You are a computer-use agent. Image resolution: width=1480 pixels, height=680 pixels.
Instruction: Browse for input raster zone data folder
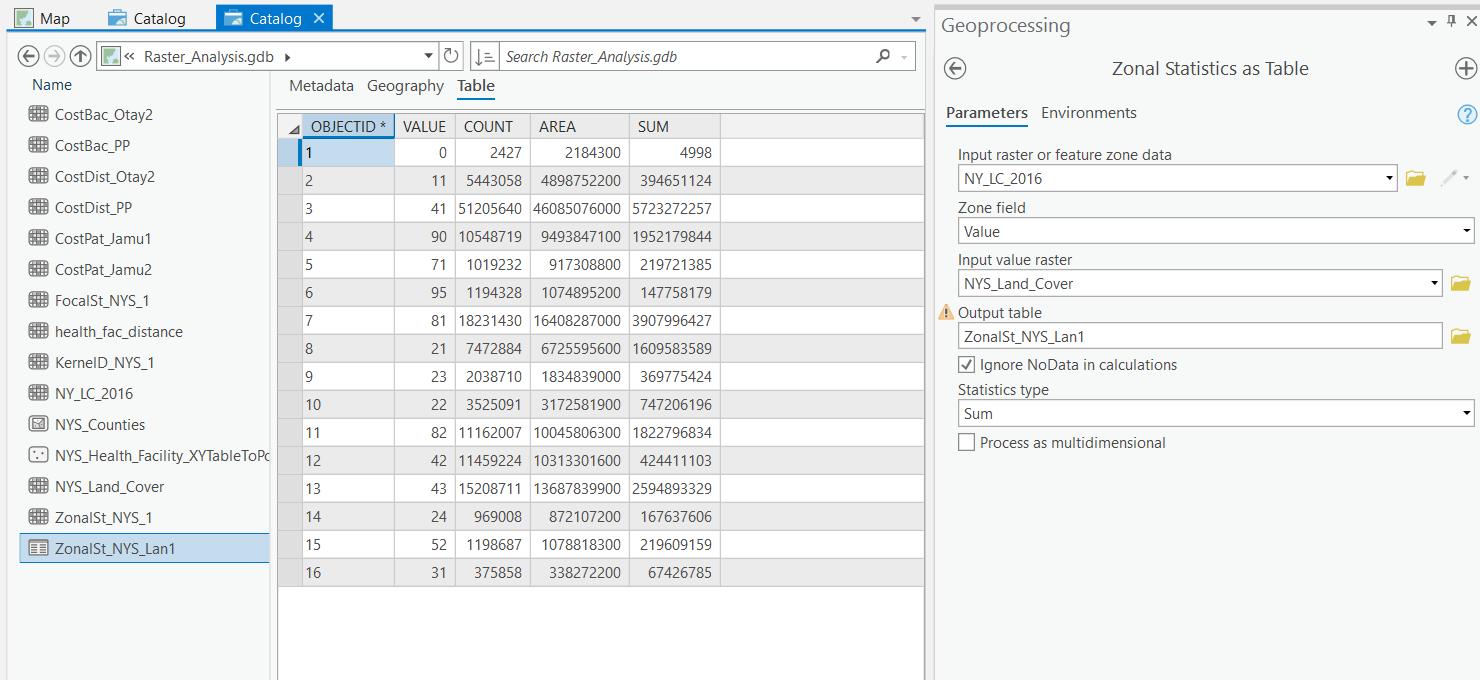1415,179
